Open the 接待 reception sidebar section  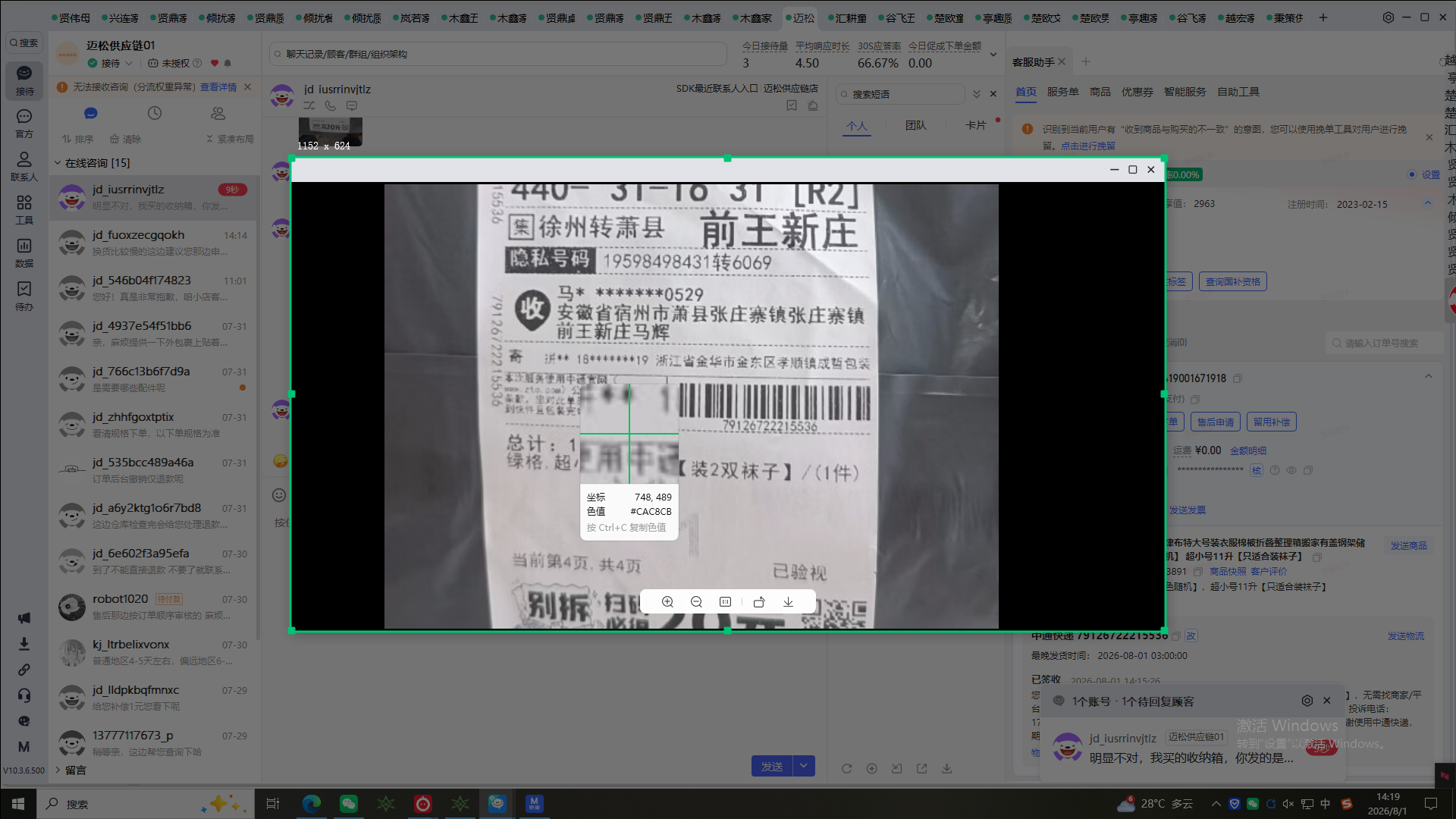[24, 80]
